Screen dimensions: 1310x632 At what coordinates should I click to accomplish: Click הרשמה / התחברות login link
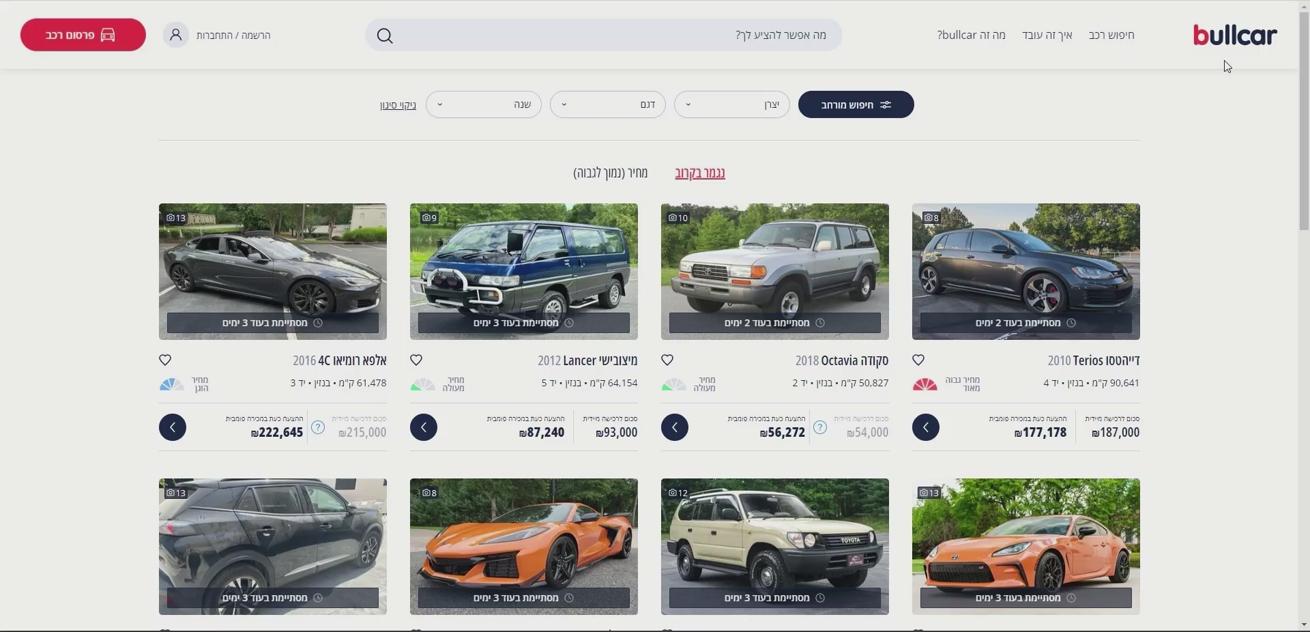[233, 35]
